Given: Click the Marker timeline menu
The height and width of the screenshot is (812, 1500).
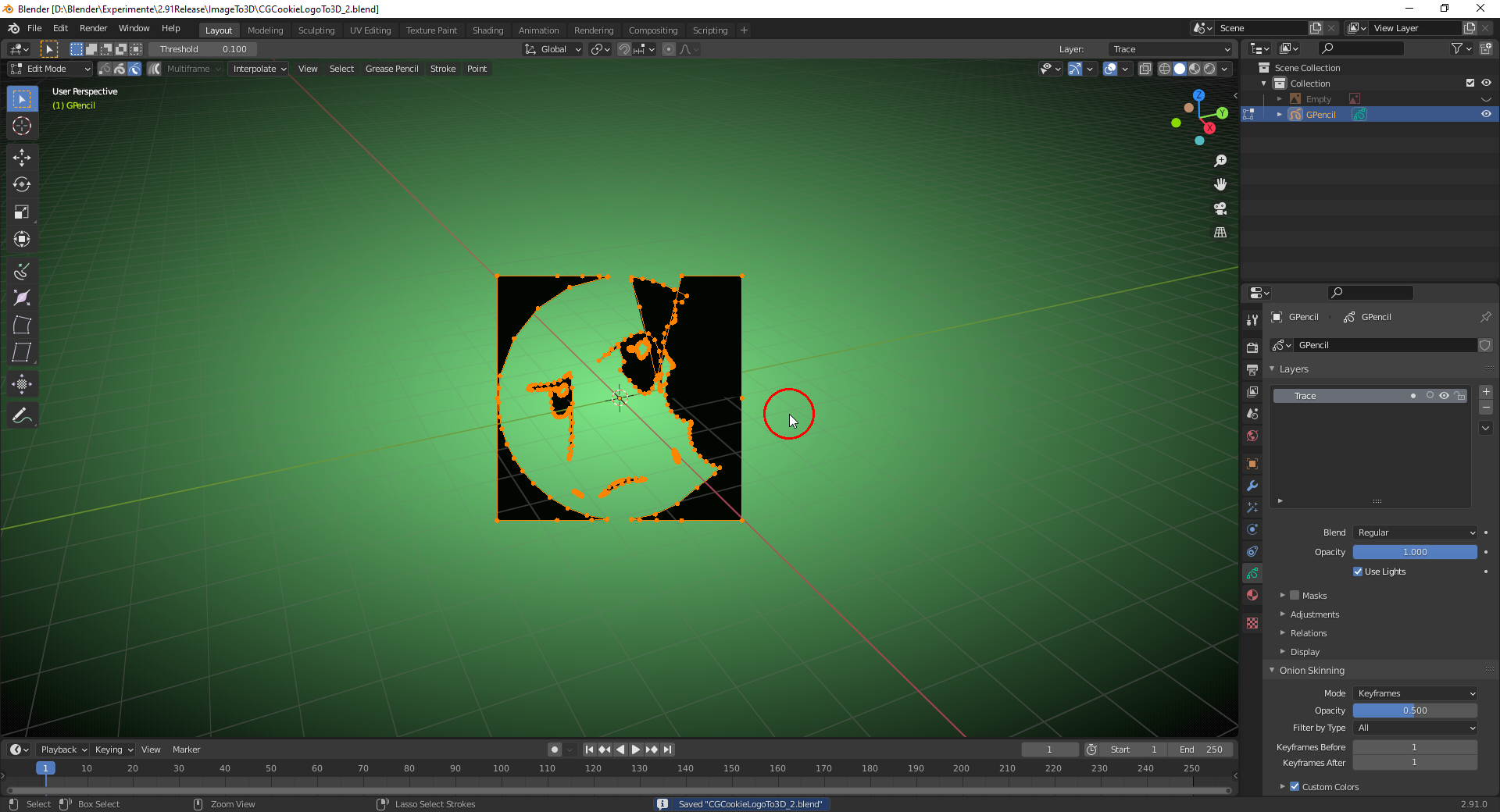Looking at the screenshot, I should click(186, 750).
